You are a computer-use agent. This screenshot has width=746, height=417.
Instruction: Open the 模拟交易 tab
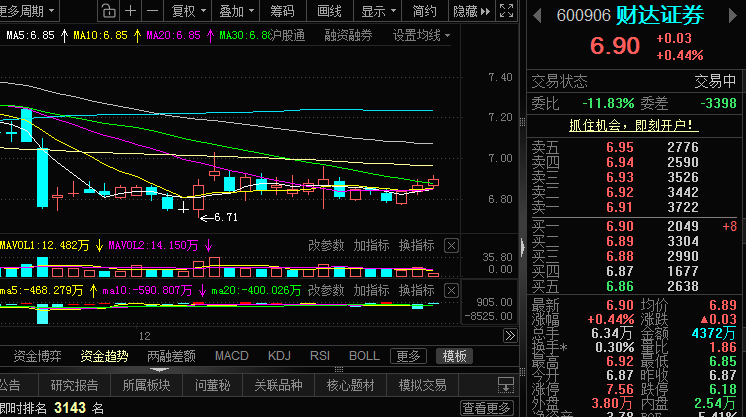coord(422,385)
